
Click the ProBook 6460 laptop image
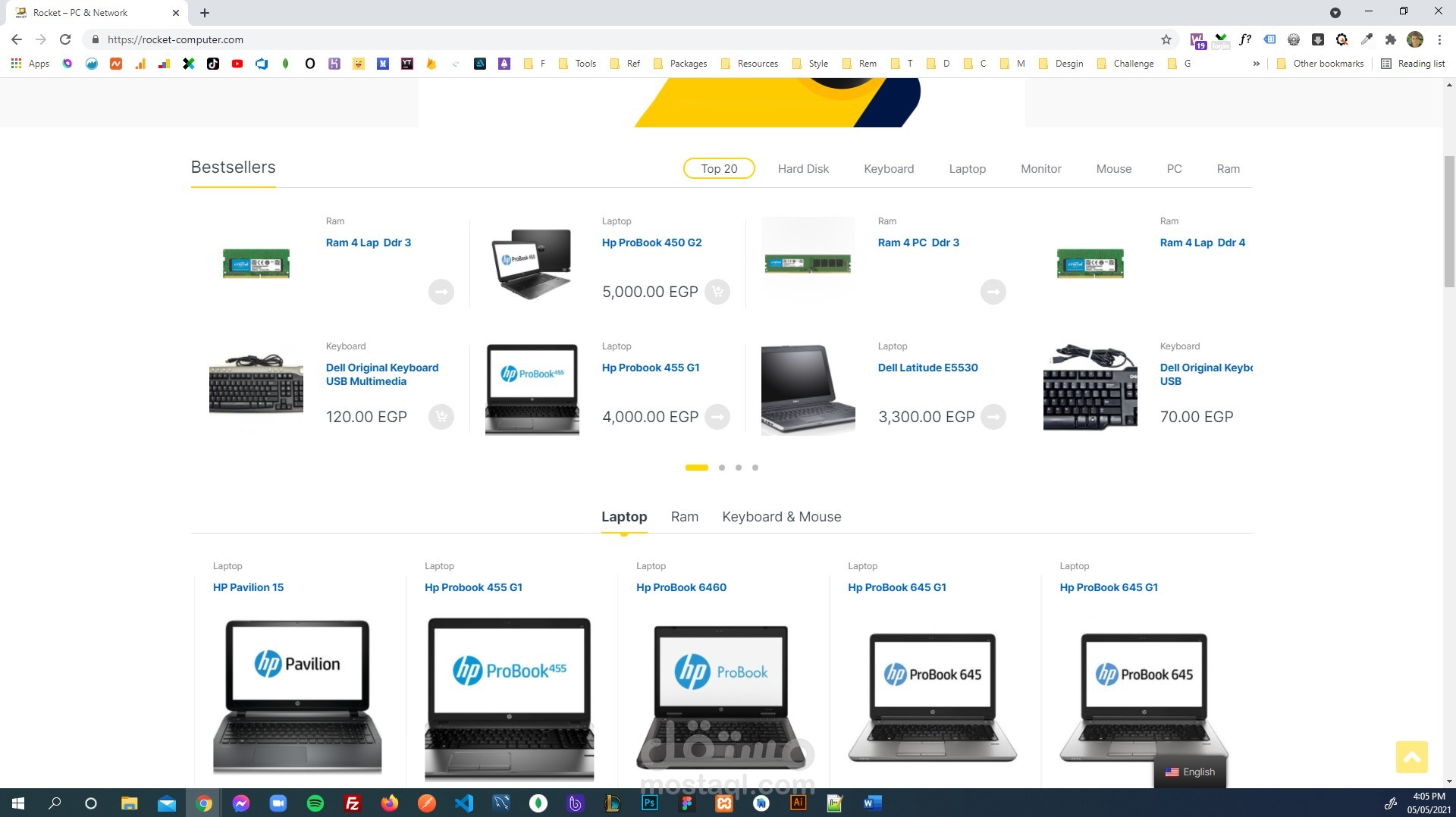tap(720, 696)
